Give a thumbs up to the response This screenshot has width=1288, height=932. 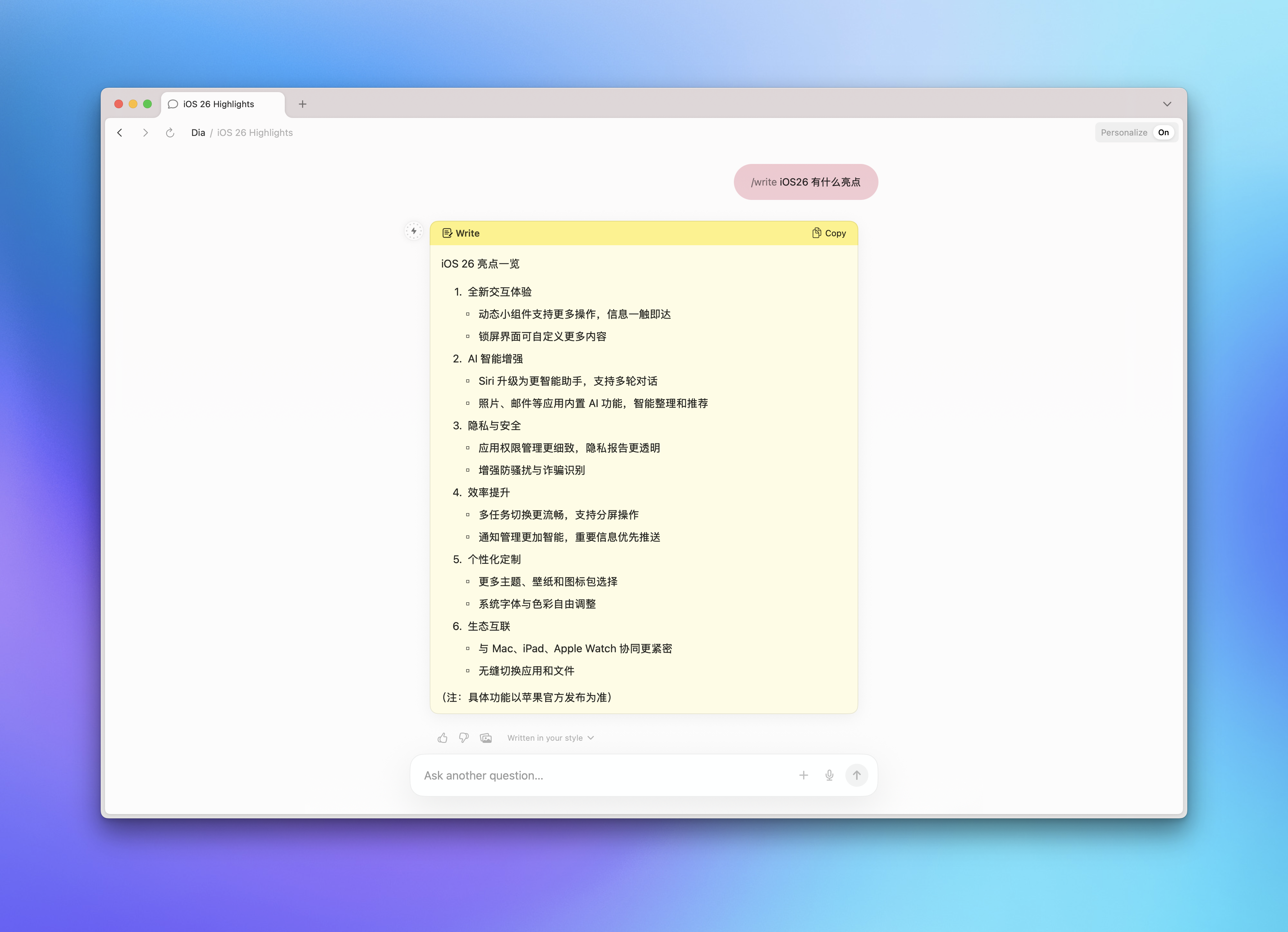click(x=442, y=738)
